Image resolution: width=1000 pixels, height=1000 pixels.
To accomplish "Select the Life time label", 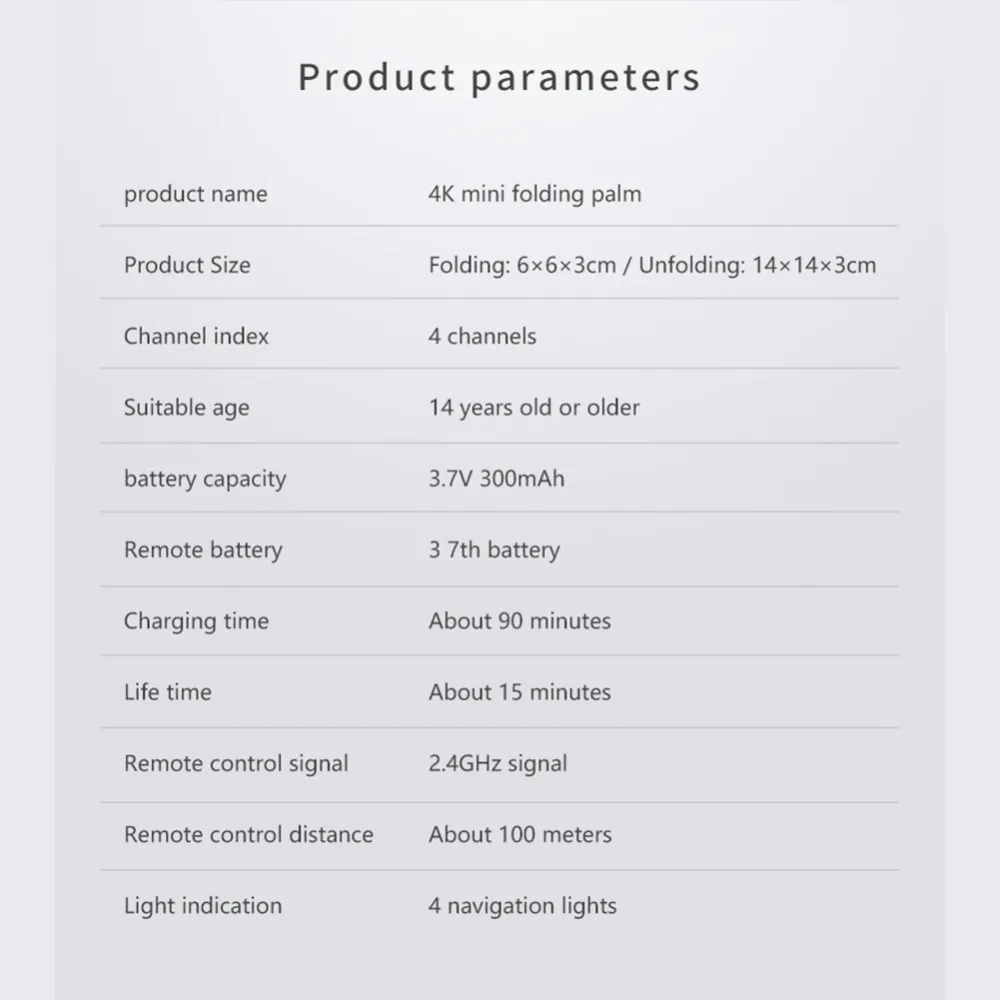I will click(168, 692).
